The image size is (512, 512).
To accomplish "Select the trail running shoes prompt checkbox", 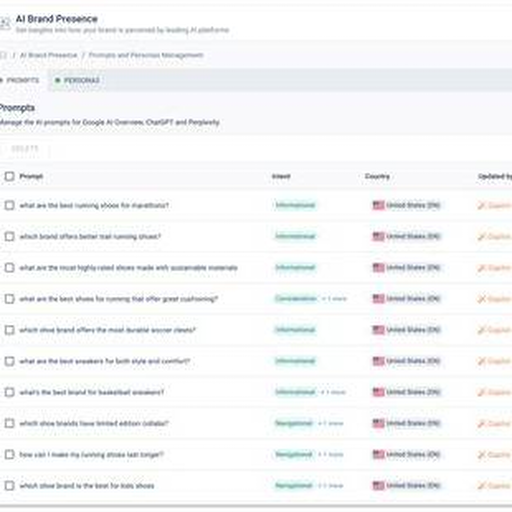I will click(9, 236).
